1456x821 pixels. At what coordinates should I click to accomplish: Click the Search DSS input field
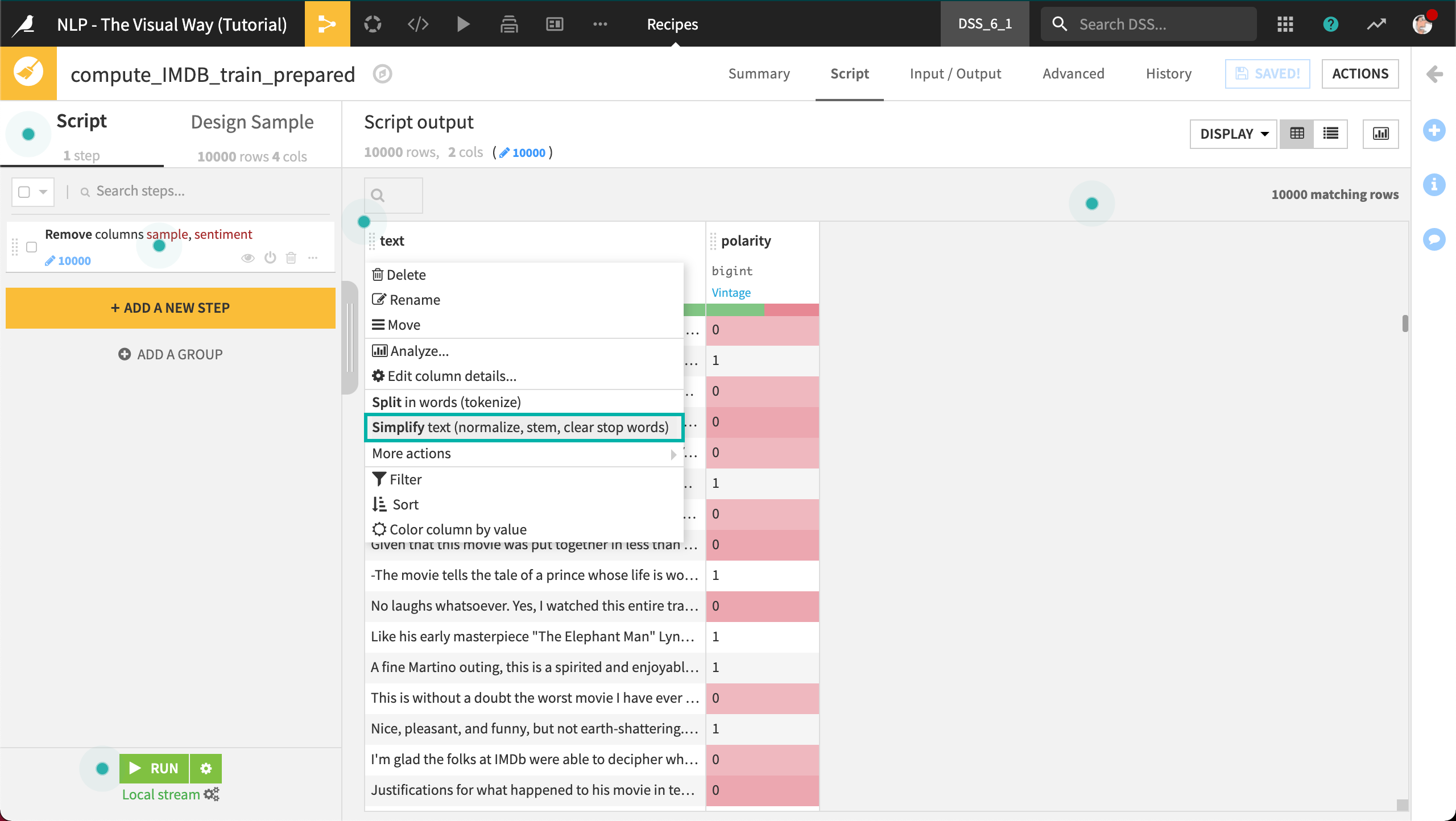1149,24
